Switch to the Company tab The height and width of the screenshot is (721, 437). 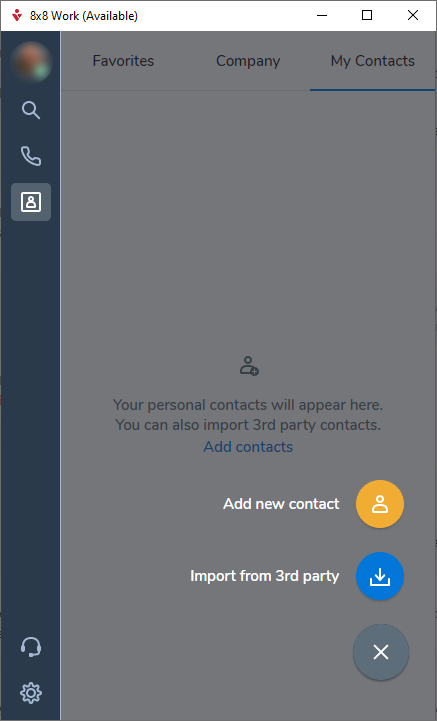tap(248, 61)
